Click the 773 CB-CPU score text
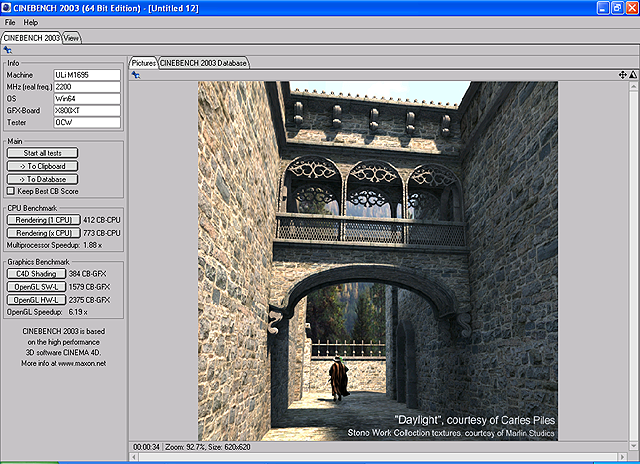This screenshot has width=640, height=464. (x=102, y=233)
